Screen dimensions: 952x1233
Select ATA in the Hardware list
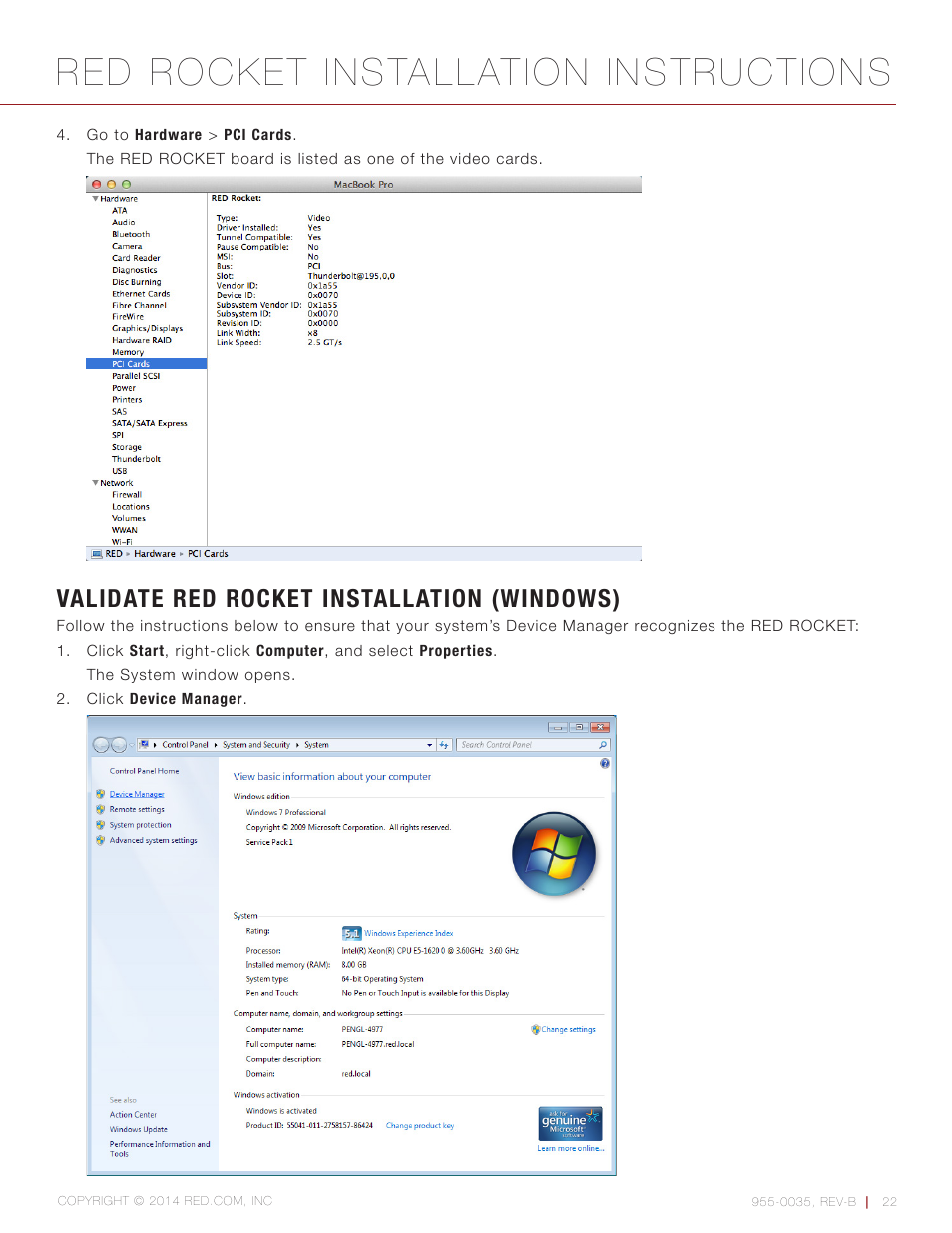[119, 211]
